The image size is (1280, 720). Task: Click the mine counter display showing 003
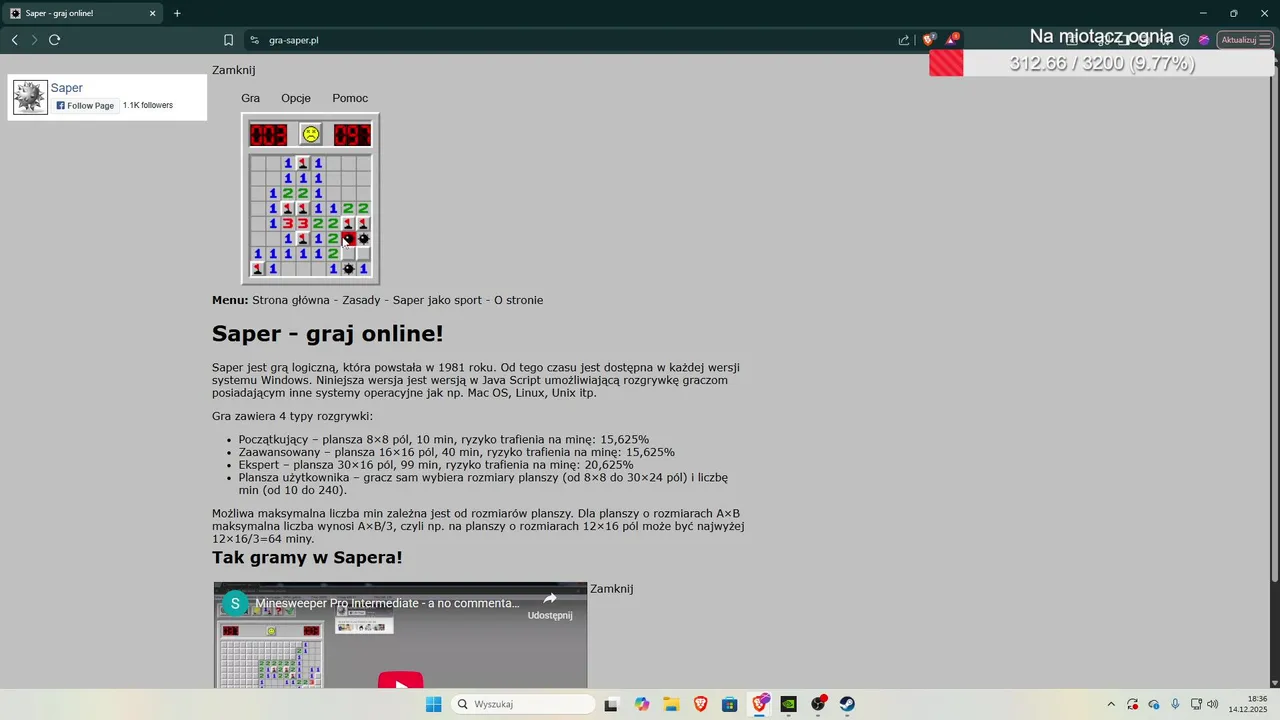pos(268,134)
